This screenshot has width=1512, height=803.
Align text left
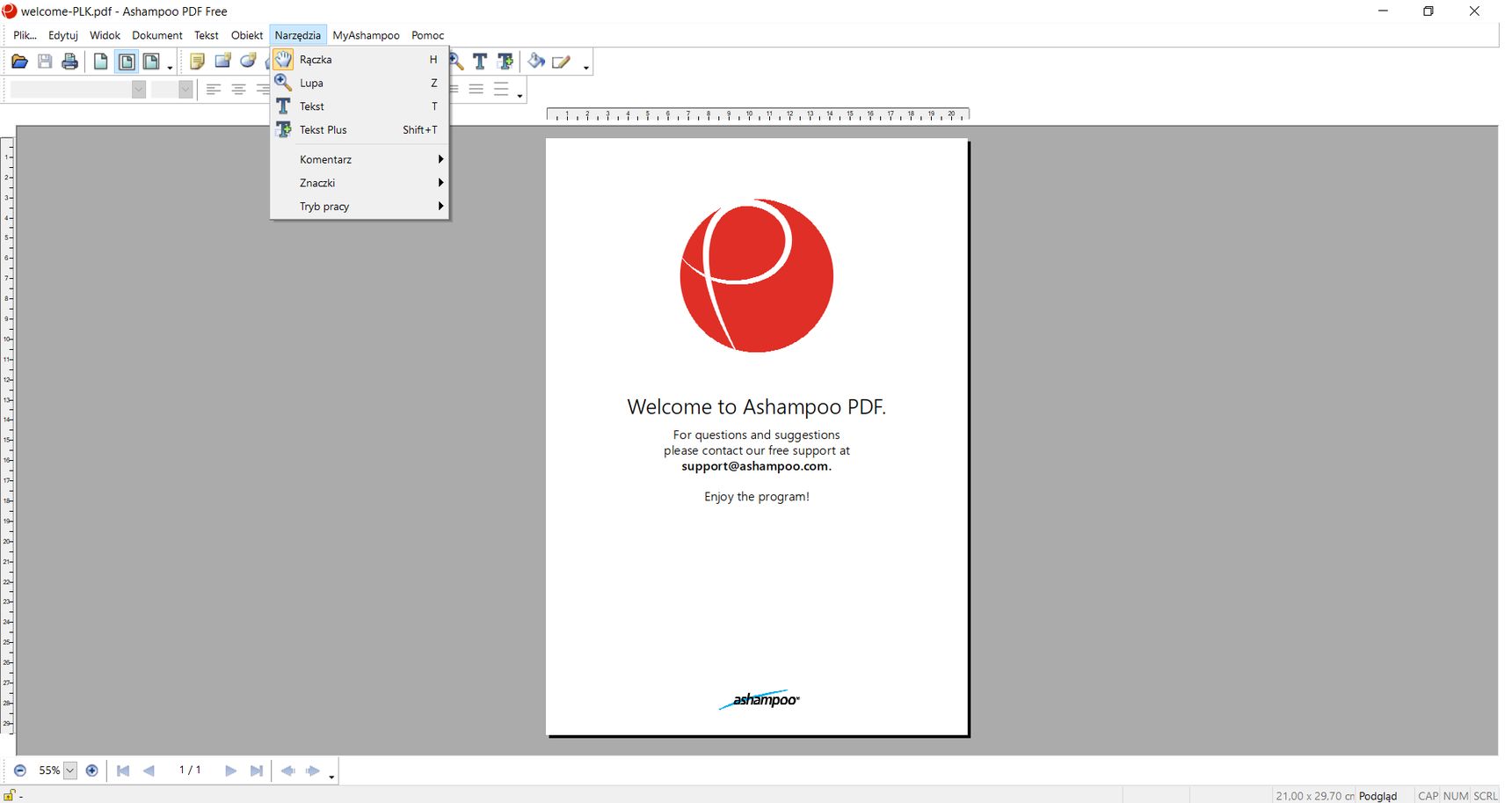tap(213, 89)
